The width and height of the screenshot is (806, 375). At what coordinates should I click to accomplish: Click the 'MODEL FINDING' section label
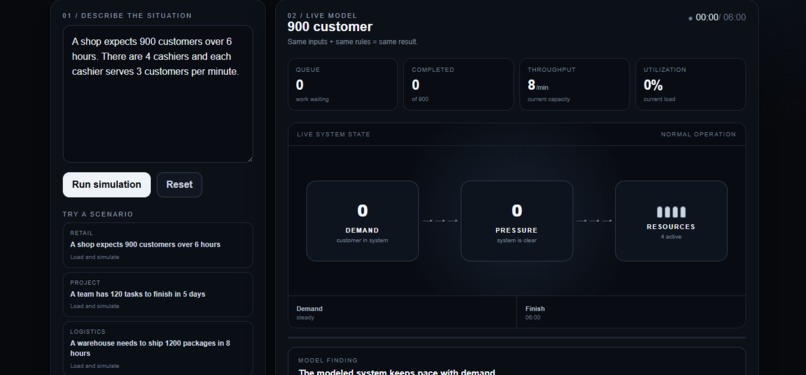click(x=328, y=361)
